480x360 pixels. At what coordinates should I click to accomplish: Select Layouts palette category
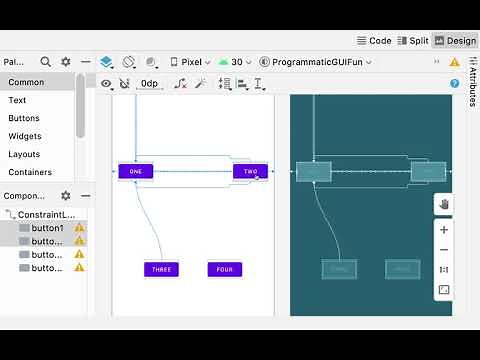37,154
